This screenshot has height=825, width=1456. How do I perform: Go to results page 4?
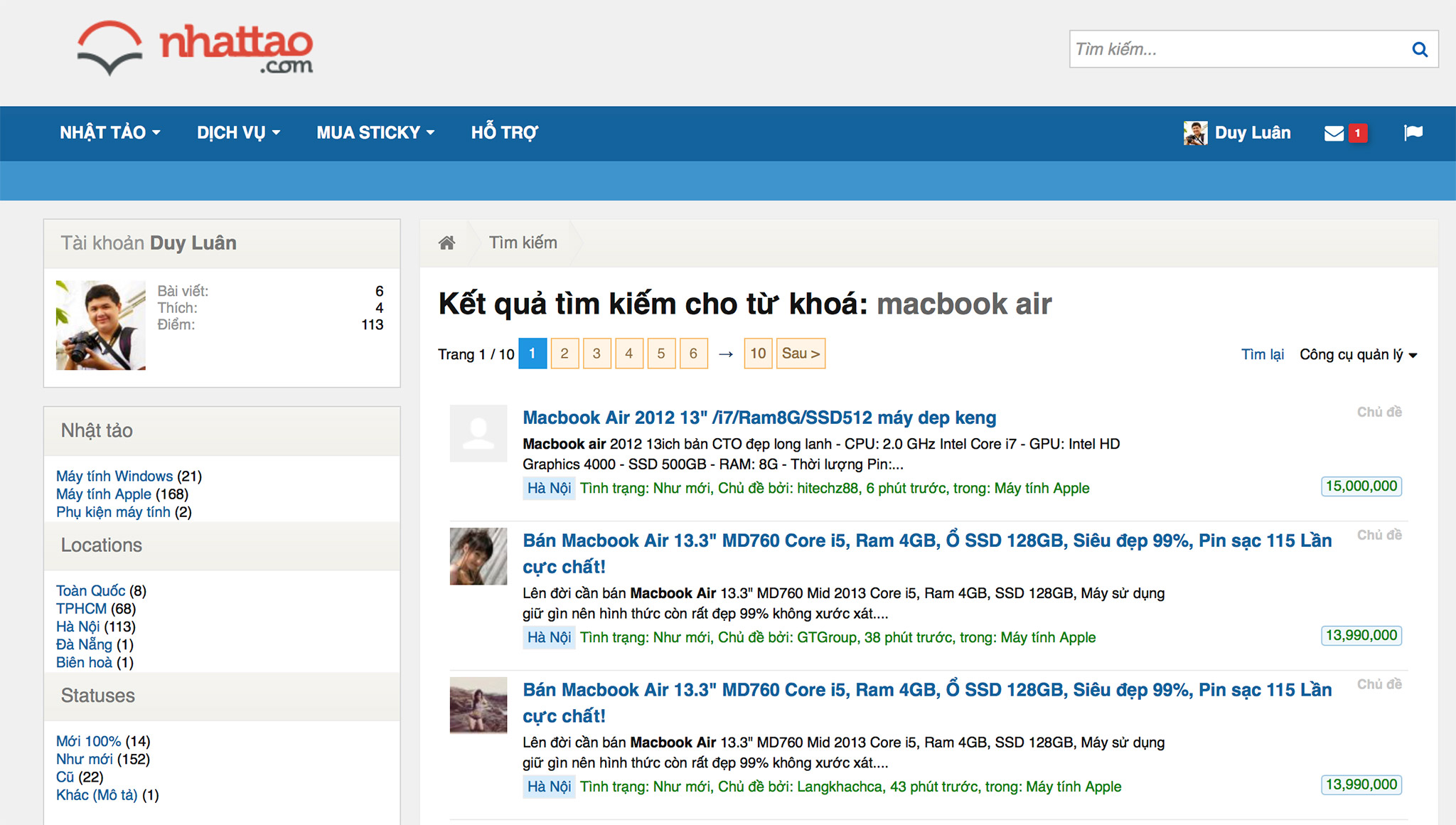coord(629,353)
